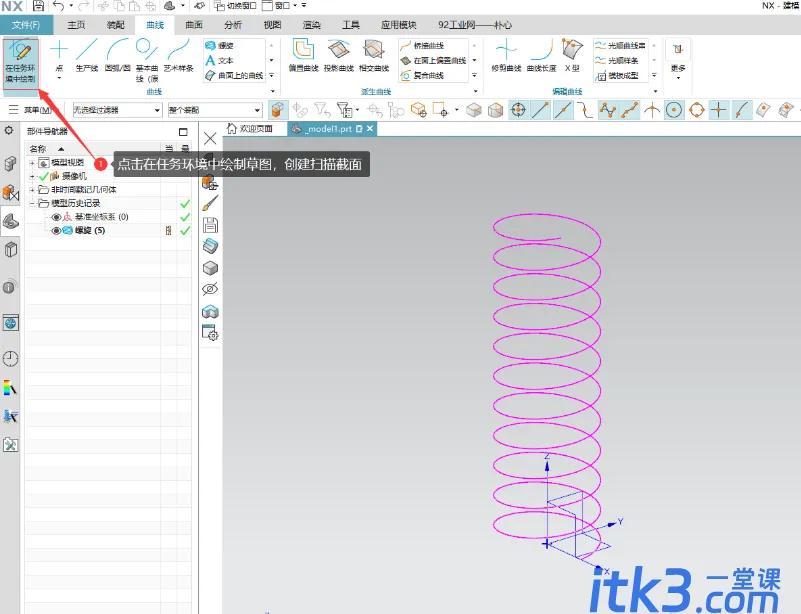
Task: Select the 基准坐标系 (0) tree item
Action: (102, 217)
